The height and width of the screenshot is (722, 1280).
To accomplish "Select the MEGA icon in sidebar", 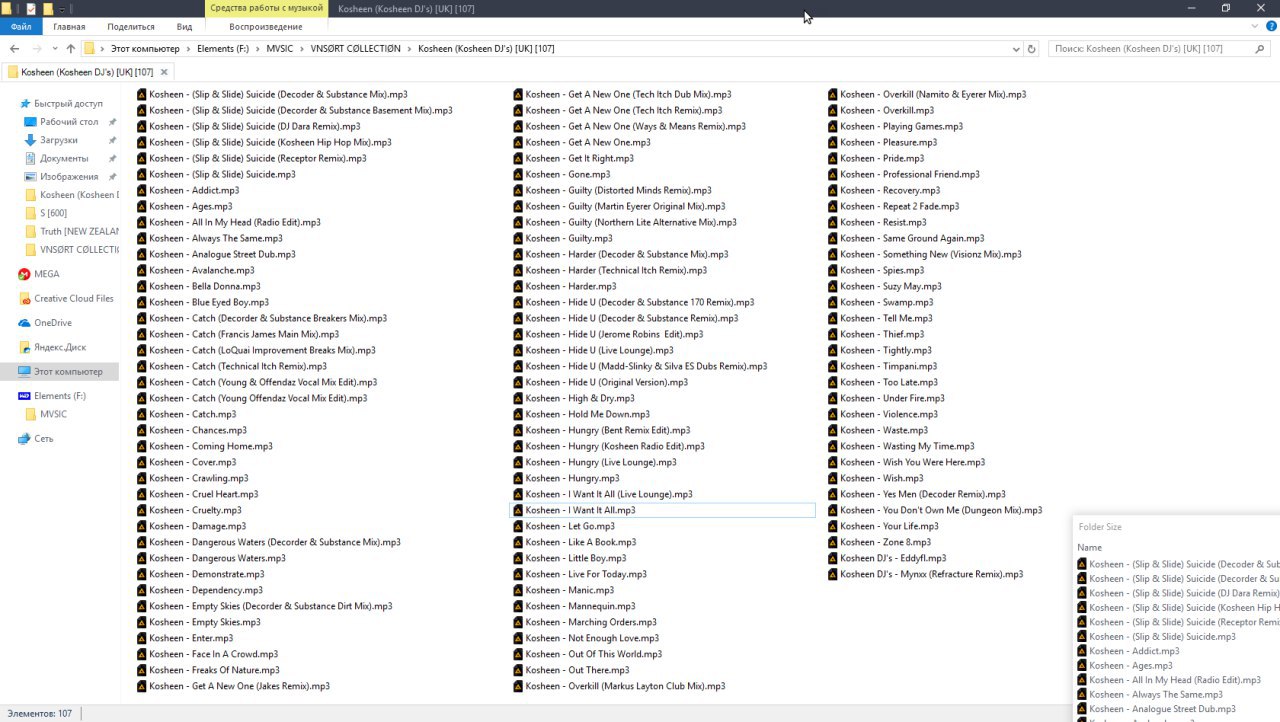I will click(x=24, y=274).
